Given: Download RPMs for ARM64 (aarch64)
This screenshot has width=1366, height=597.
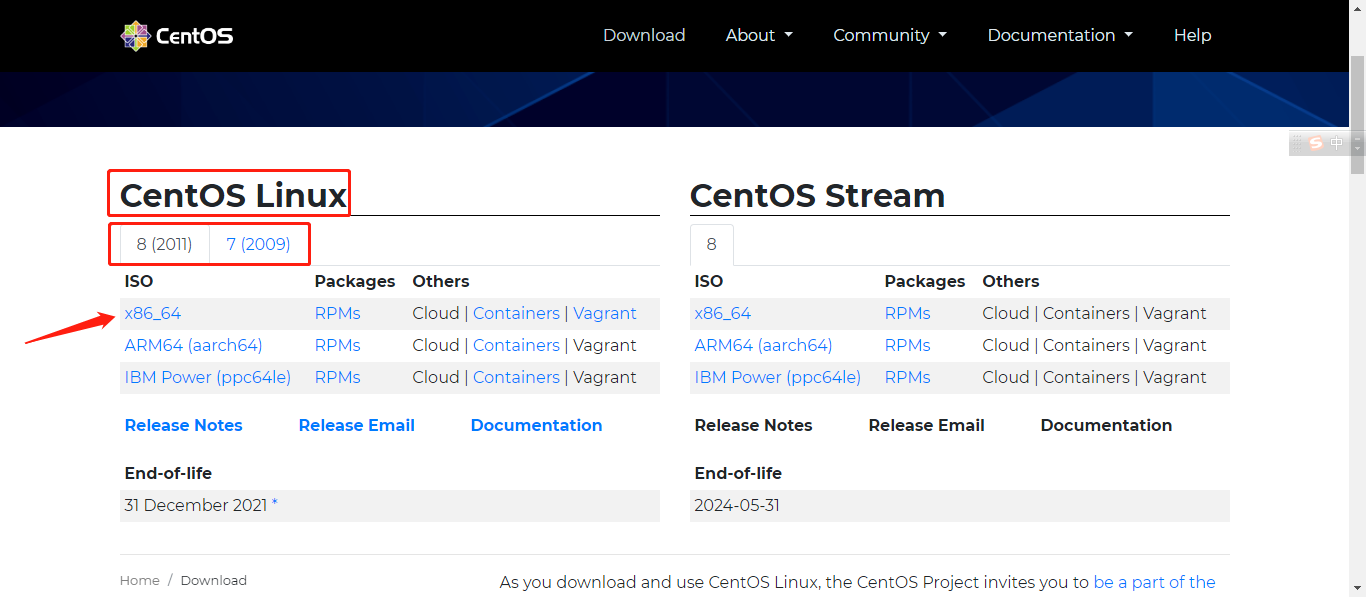Looking at the screenshot, I should (x=337, y=344).
